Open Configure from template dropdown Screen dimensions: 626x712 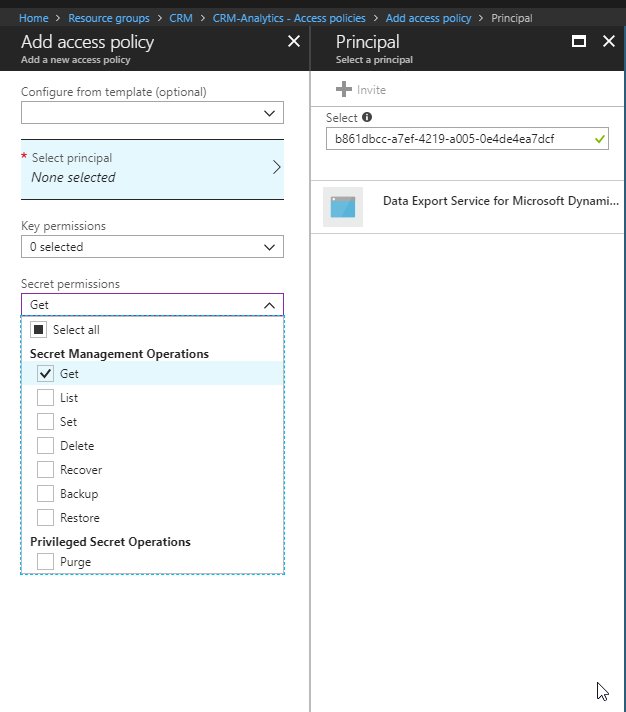coord(152,113)
